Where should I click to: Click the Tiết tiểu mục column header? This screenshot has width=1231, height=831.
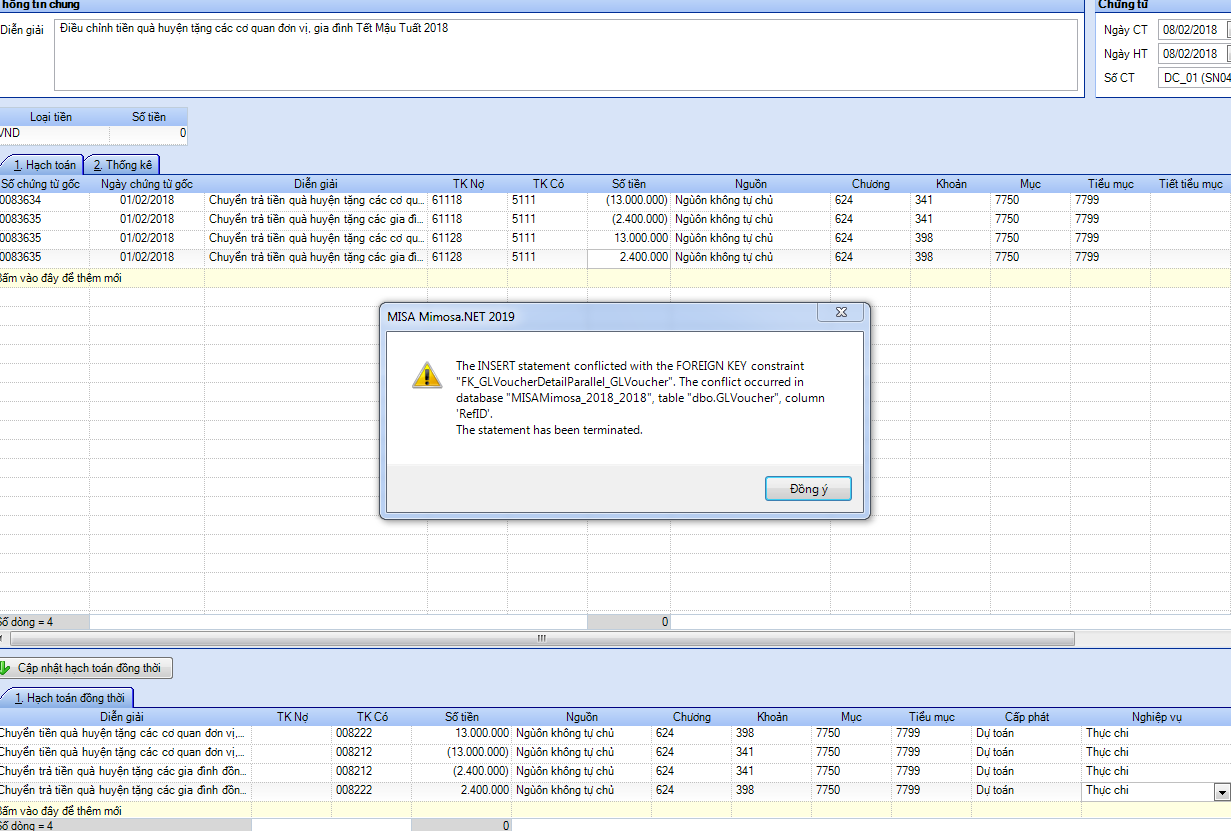(1190, 184)
